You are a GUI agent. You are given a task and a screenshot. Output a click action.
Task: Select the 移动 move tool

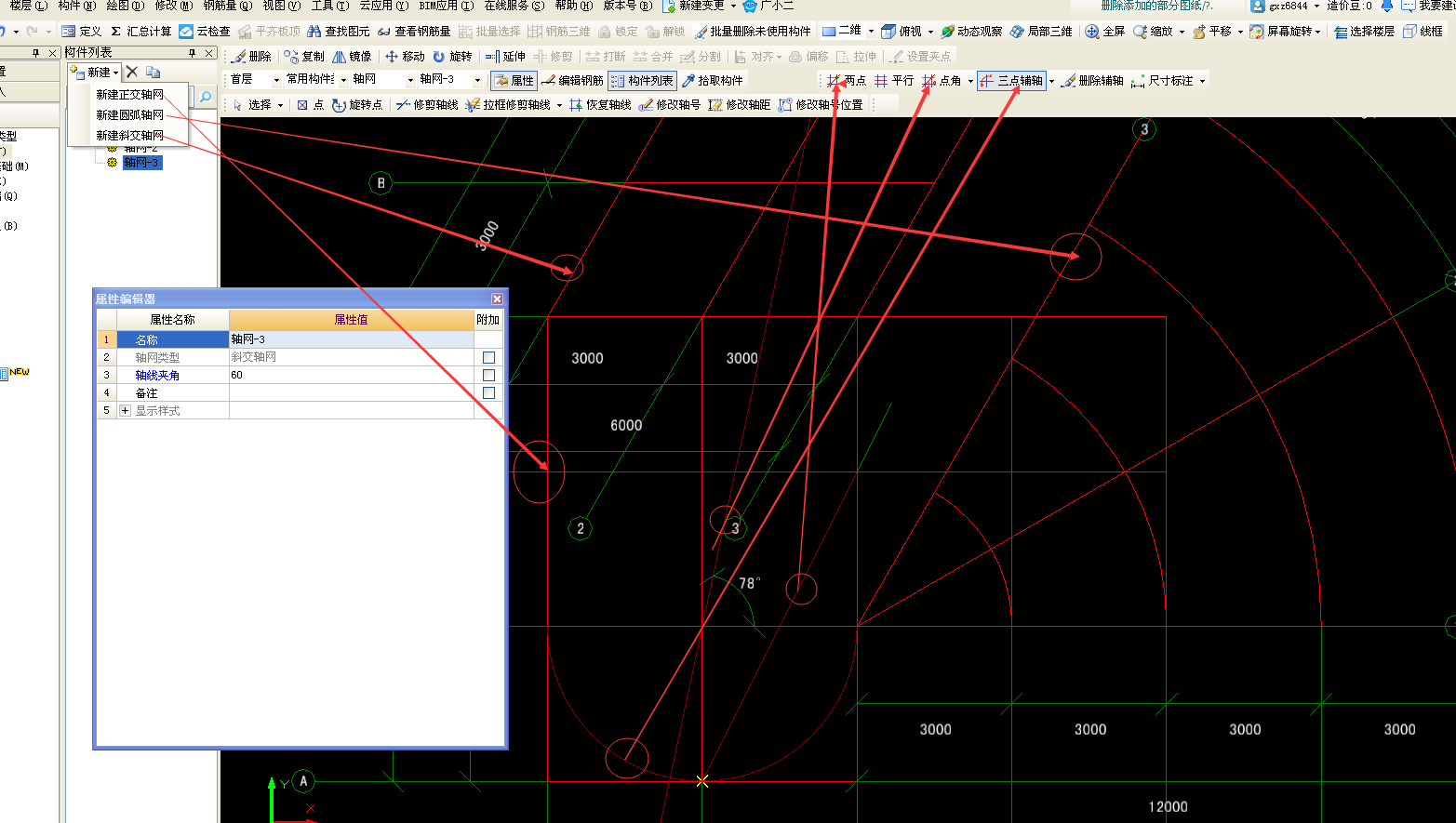(x=405, y=57)
